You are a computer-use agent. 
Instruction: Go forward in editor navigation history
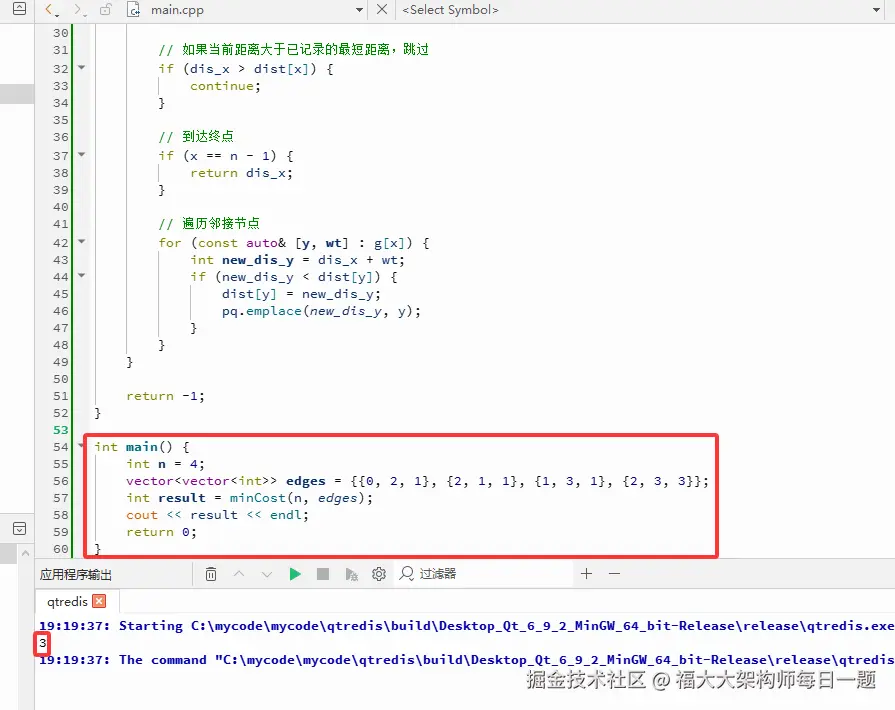[x=79, y=10]
